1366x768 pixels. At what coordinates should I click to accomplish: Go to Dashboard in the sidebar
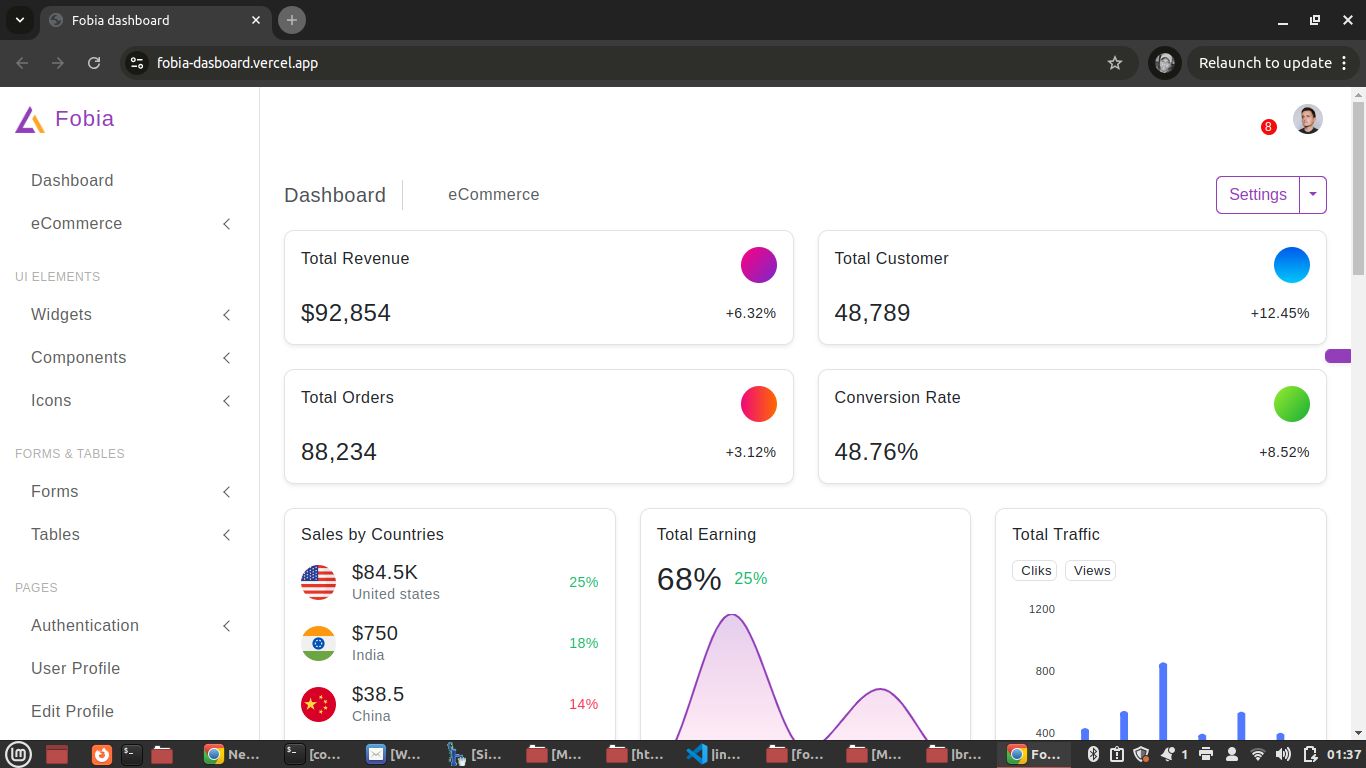(x=72, y=181)
